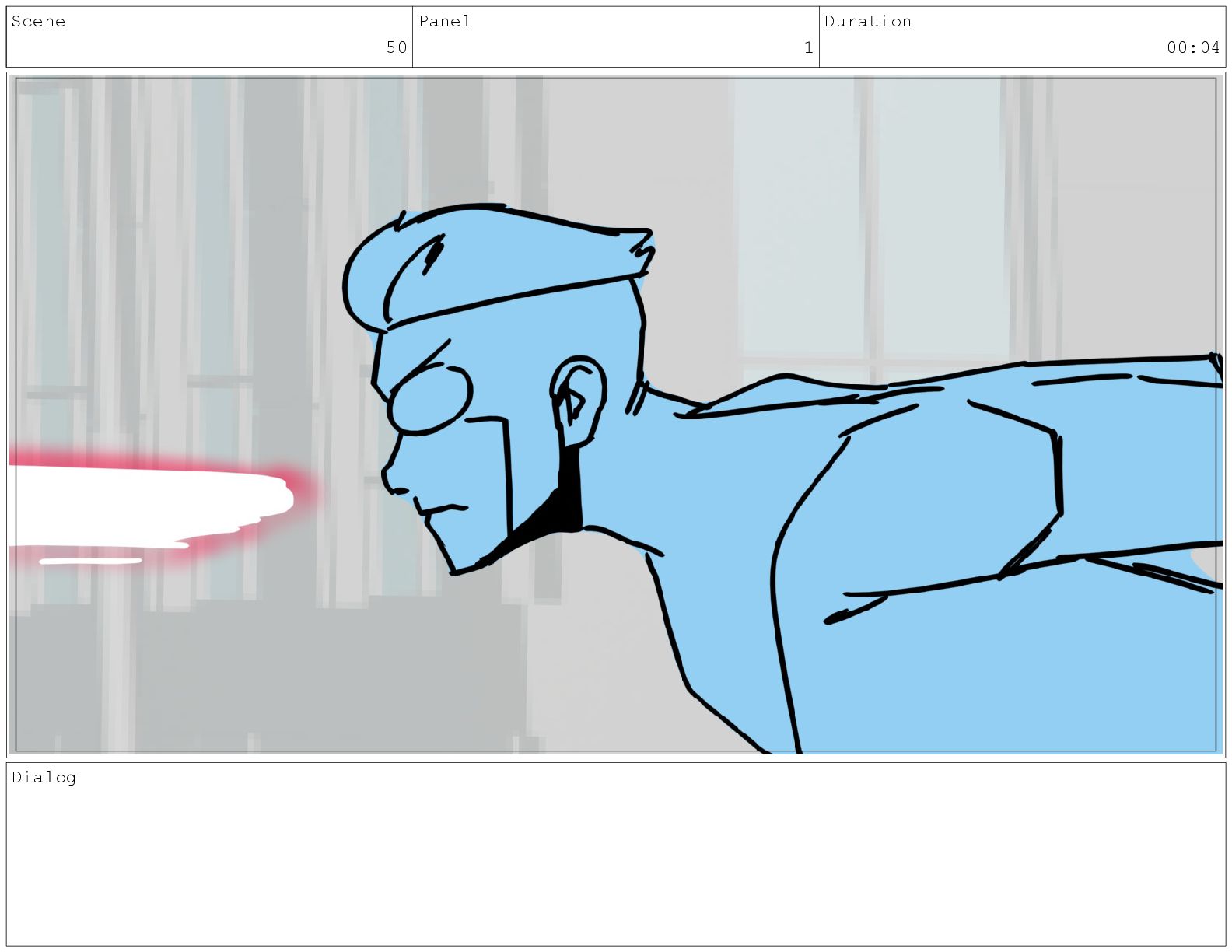Click the Scene number value 50
This screenshot has height=952, width=1232.
coord(397,47)
